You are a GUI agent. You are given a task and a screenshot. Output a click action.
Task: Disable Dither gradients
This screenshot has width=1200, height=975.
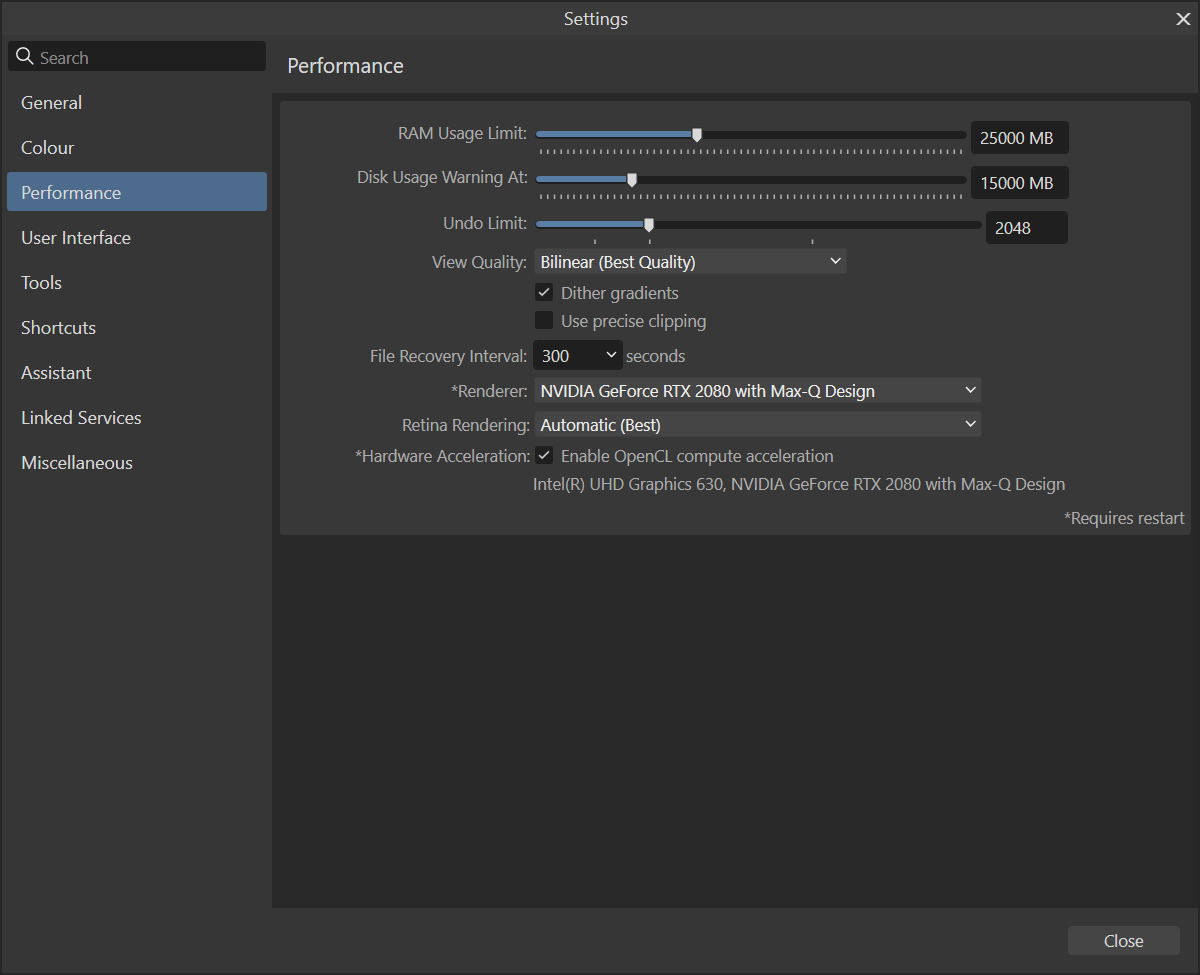(x=544, y=292)
